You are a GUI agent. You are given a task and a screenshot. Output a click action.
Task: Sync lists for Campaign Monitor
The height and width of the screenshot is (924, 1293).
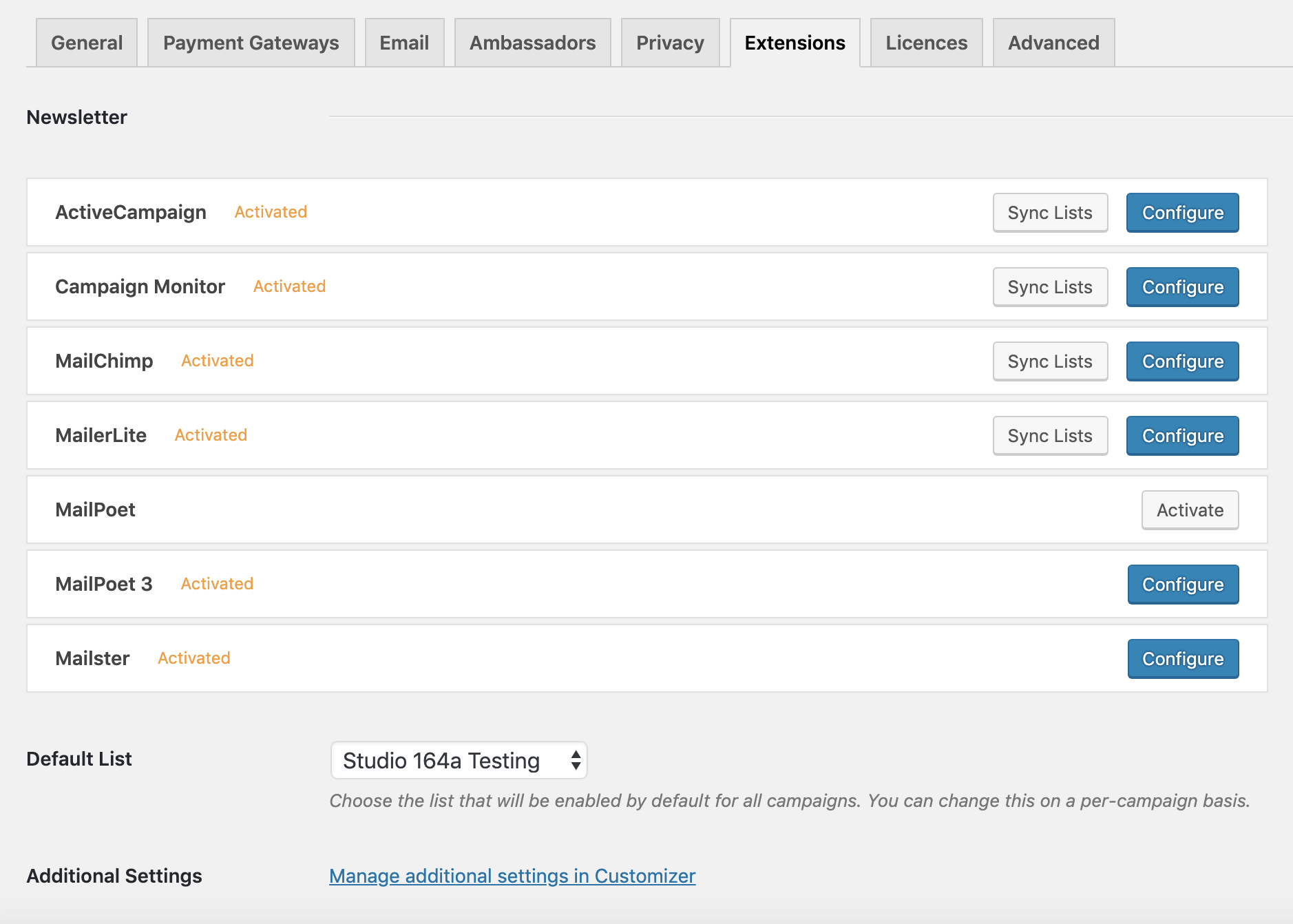(x=1050, y=287)
